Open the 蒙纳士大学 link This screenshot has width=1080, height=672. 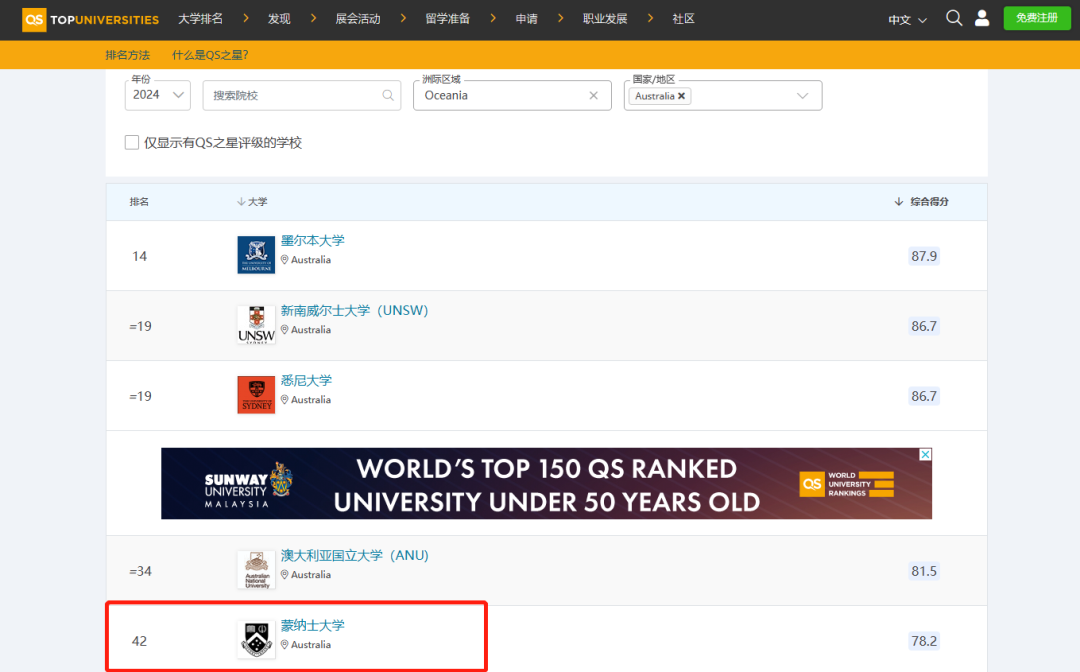pos(313,626)
